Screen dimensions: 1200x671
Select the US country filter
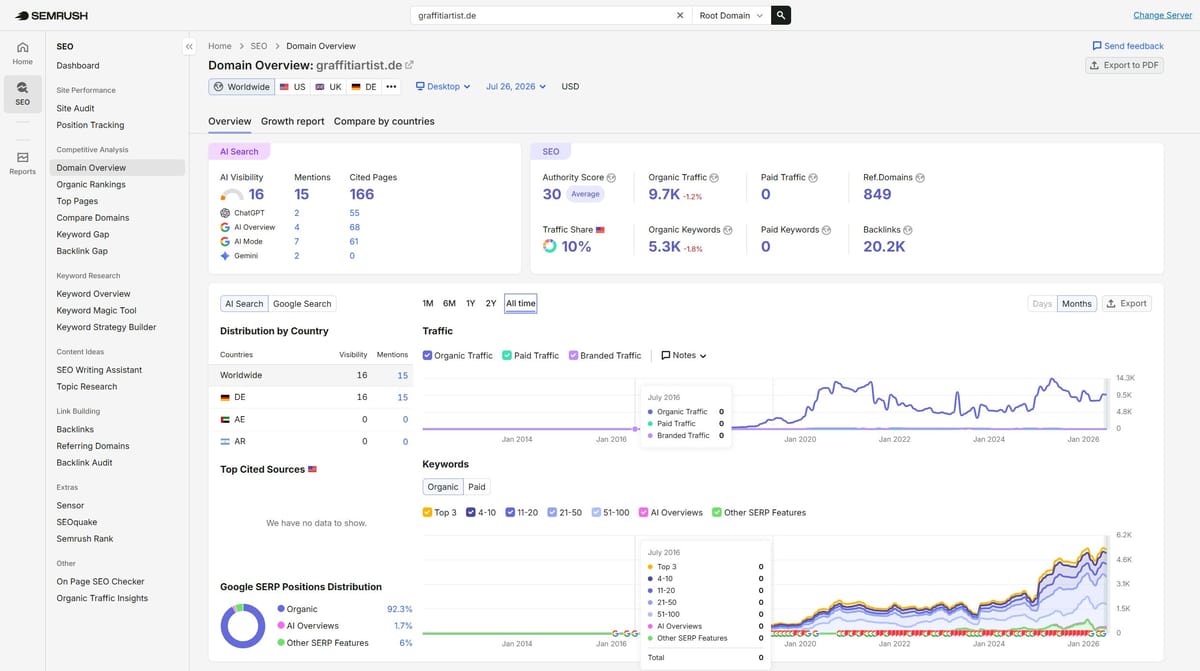pyautogui.click(x=292, y=87)
